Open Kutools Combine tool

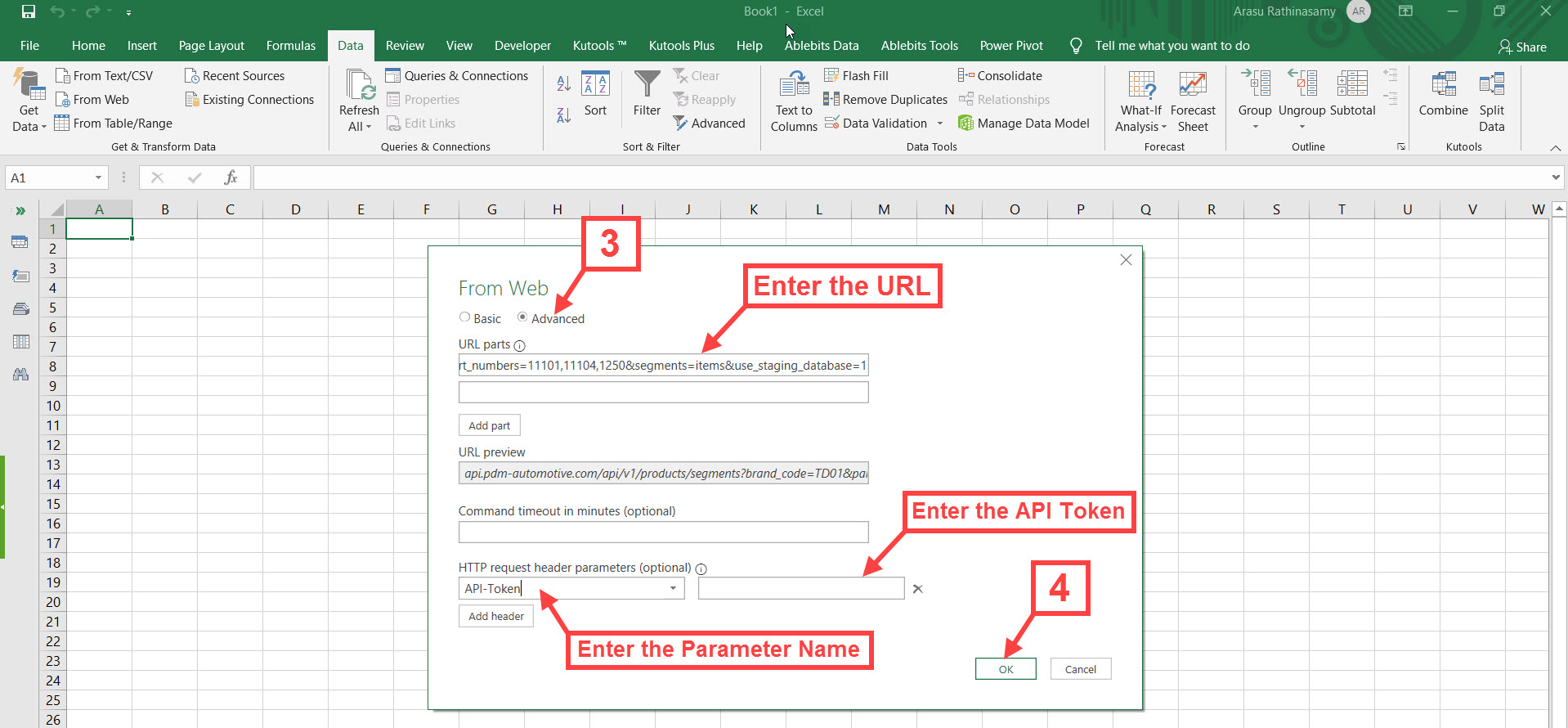[x=1444, y=94]
